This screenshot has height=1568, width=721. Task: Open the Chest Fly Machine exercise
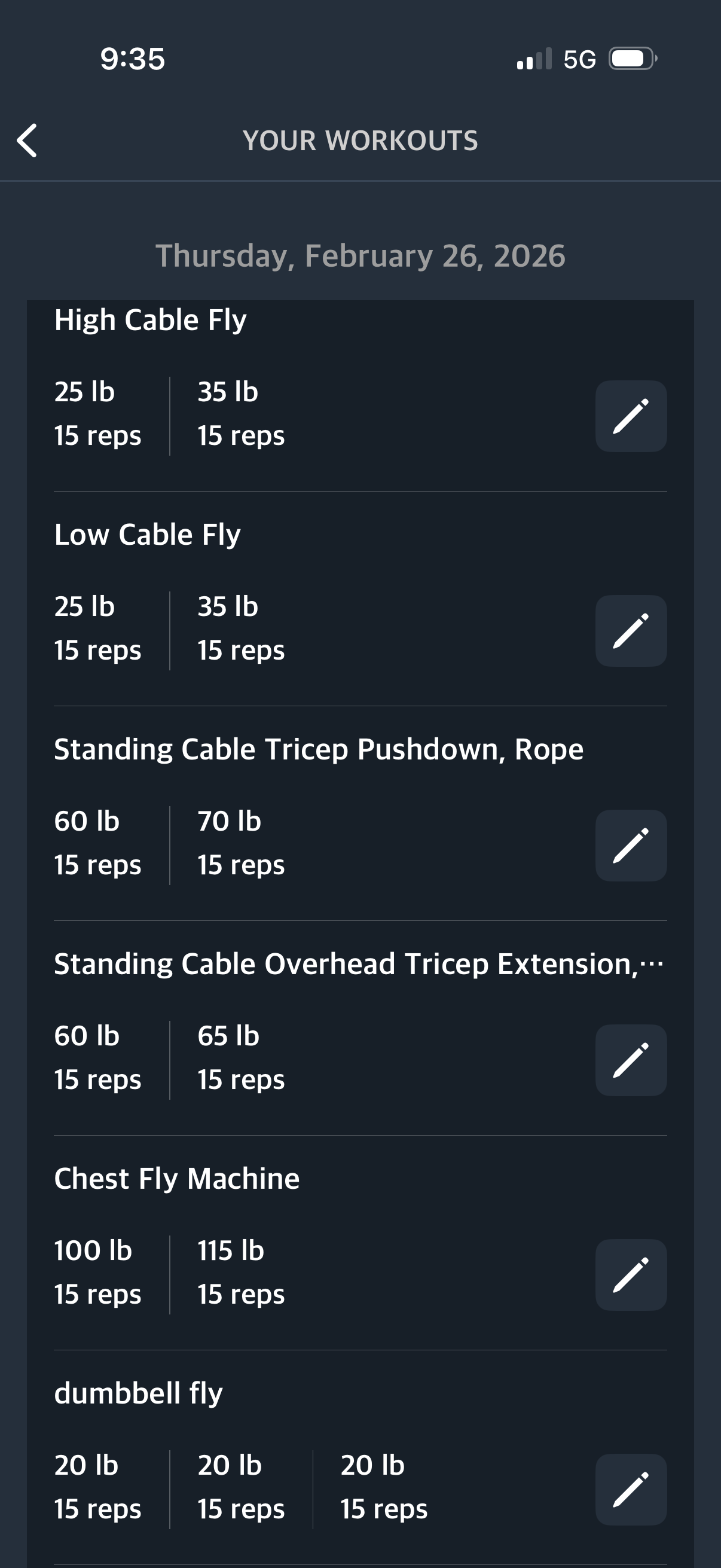tap(176, 1179)
